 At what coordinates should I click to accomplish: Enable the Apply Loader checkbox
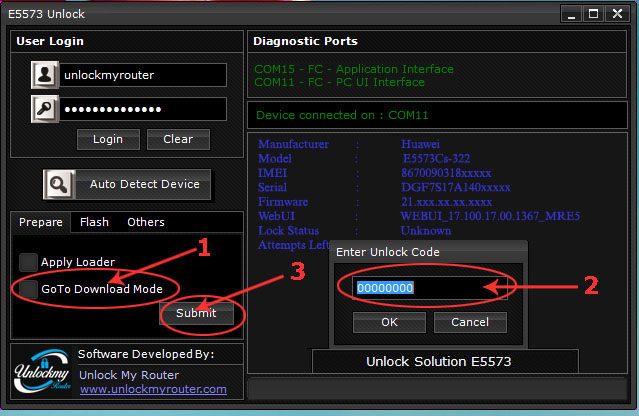pos(28,262)
